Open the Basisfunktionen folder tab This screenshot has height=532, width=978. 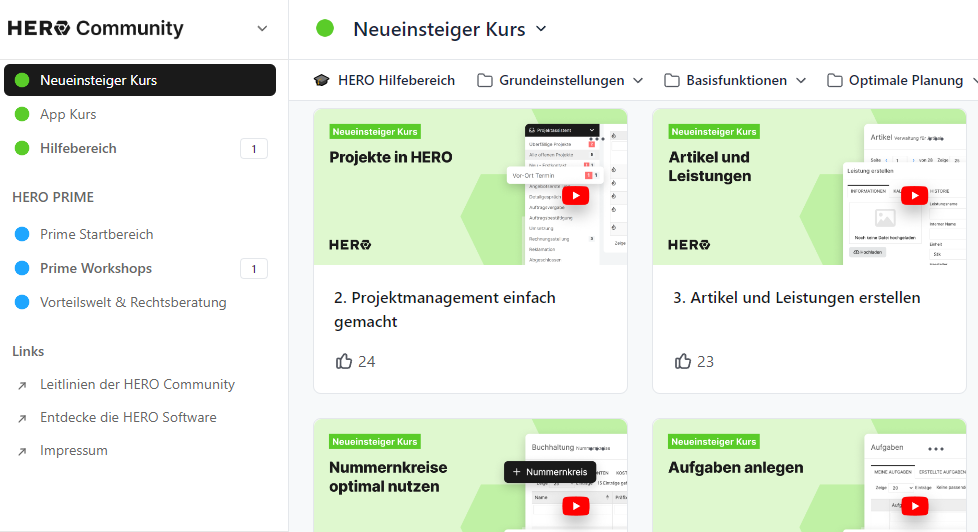[x=735, y=80]
